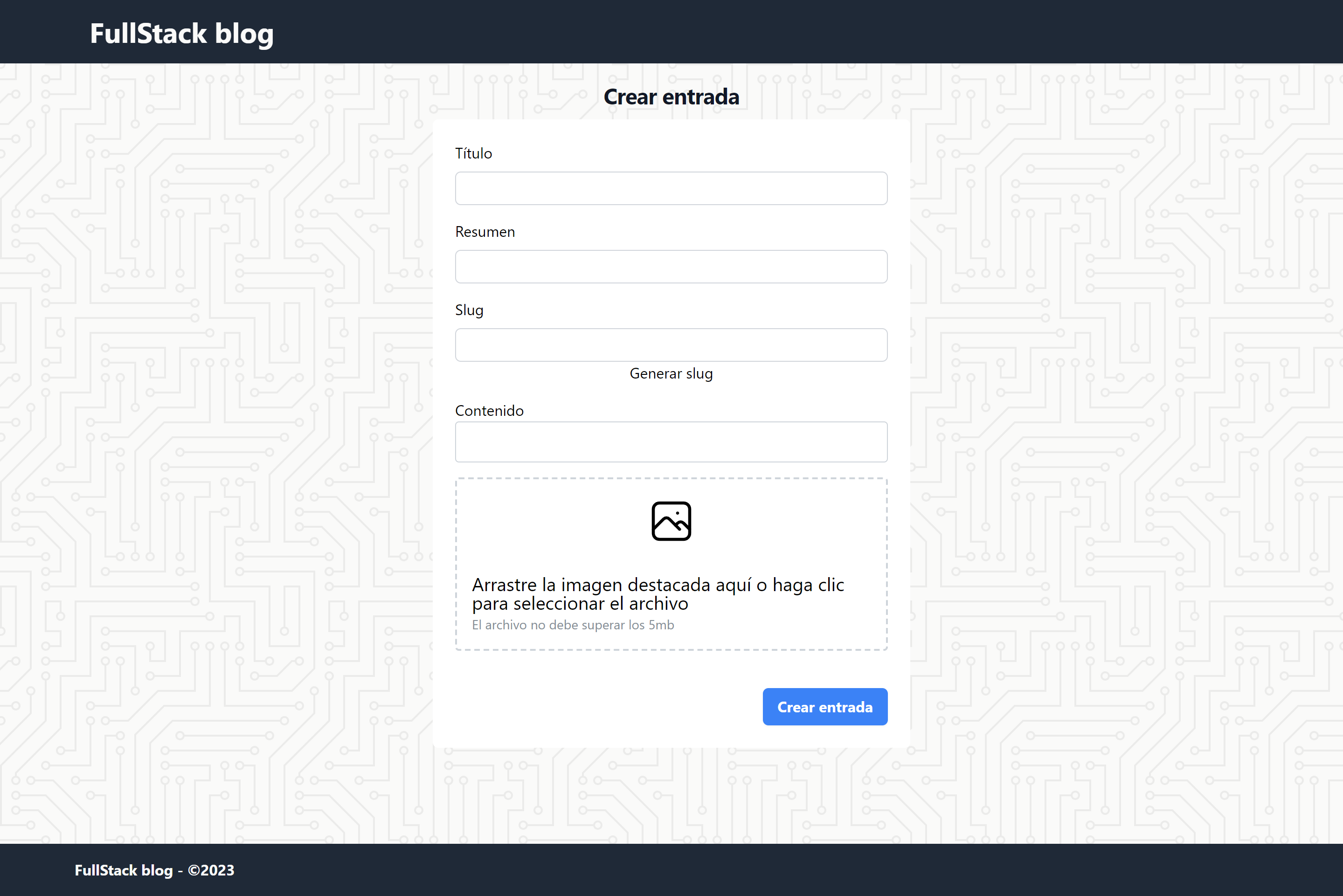Click the 5mb file size hint text

coord(573,625)
